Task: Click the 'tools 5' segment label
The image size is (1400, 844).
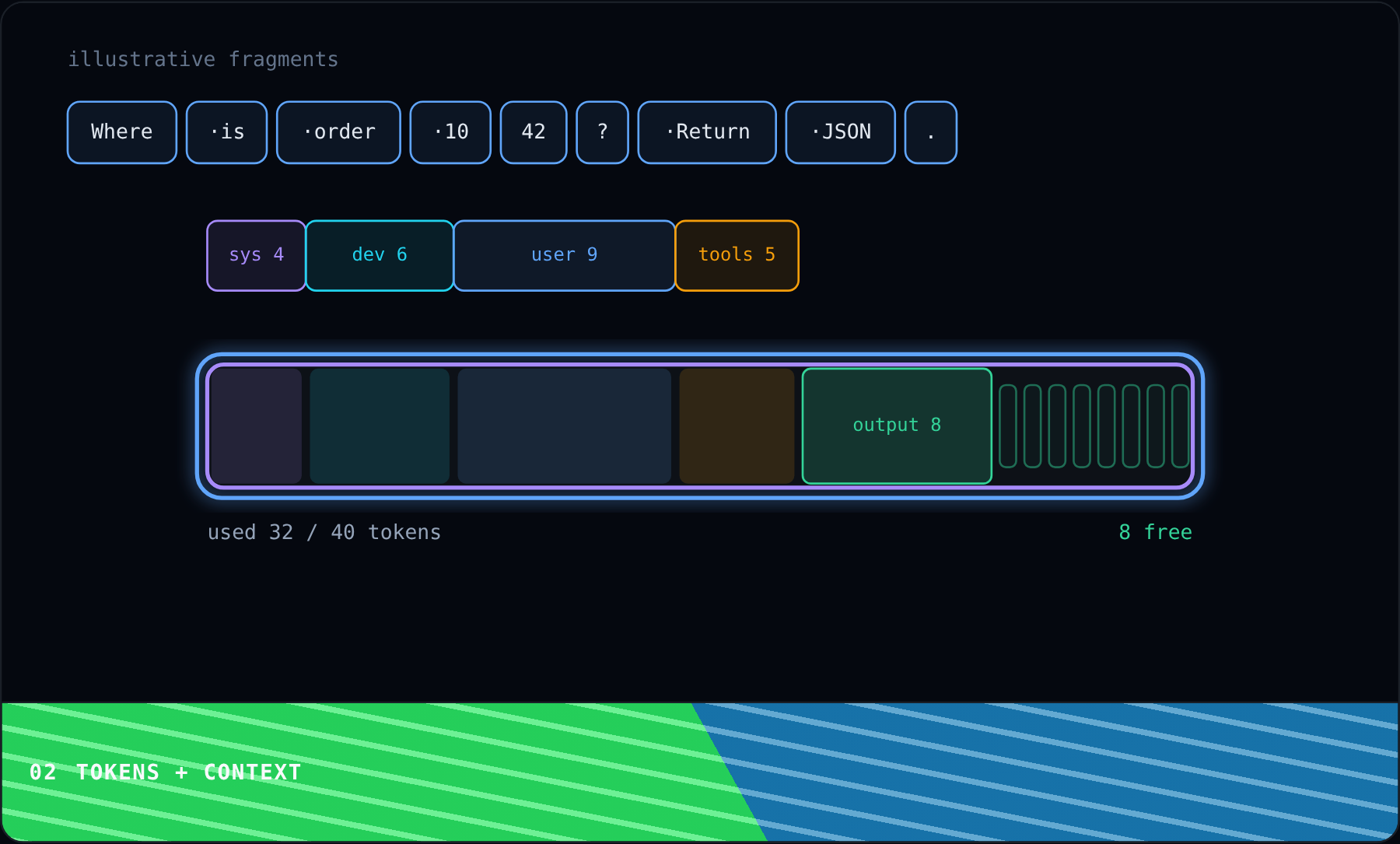Action: click(737, 255)
